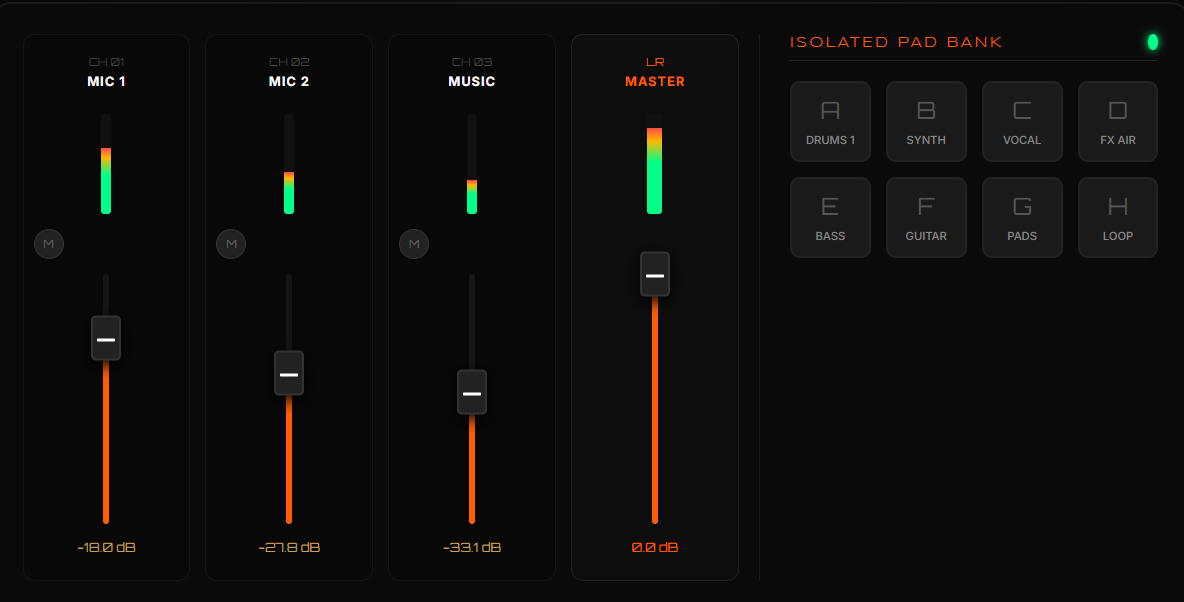Click the MUSIC channel name

[472, 82]
